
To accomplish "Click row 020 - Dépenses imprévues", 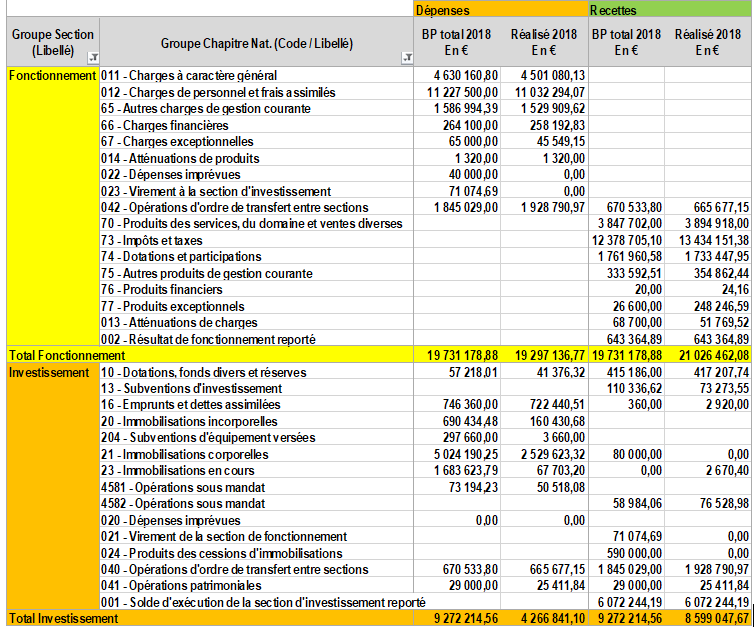I will [x=170, y=520].
